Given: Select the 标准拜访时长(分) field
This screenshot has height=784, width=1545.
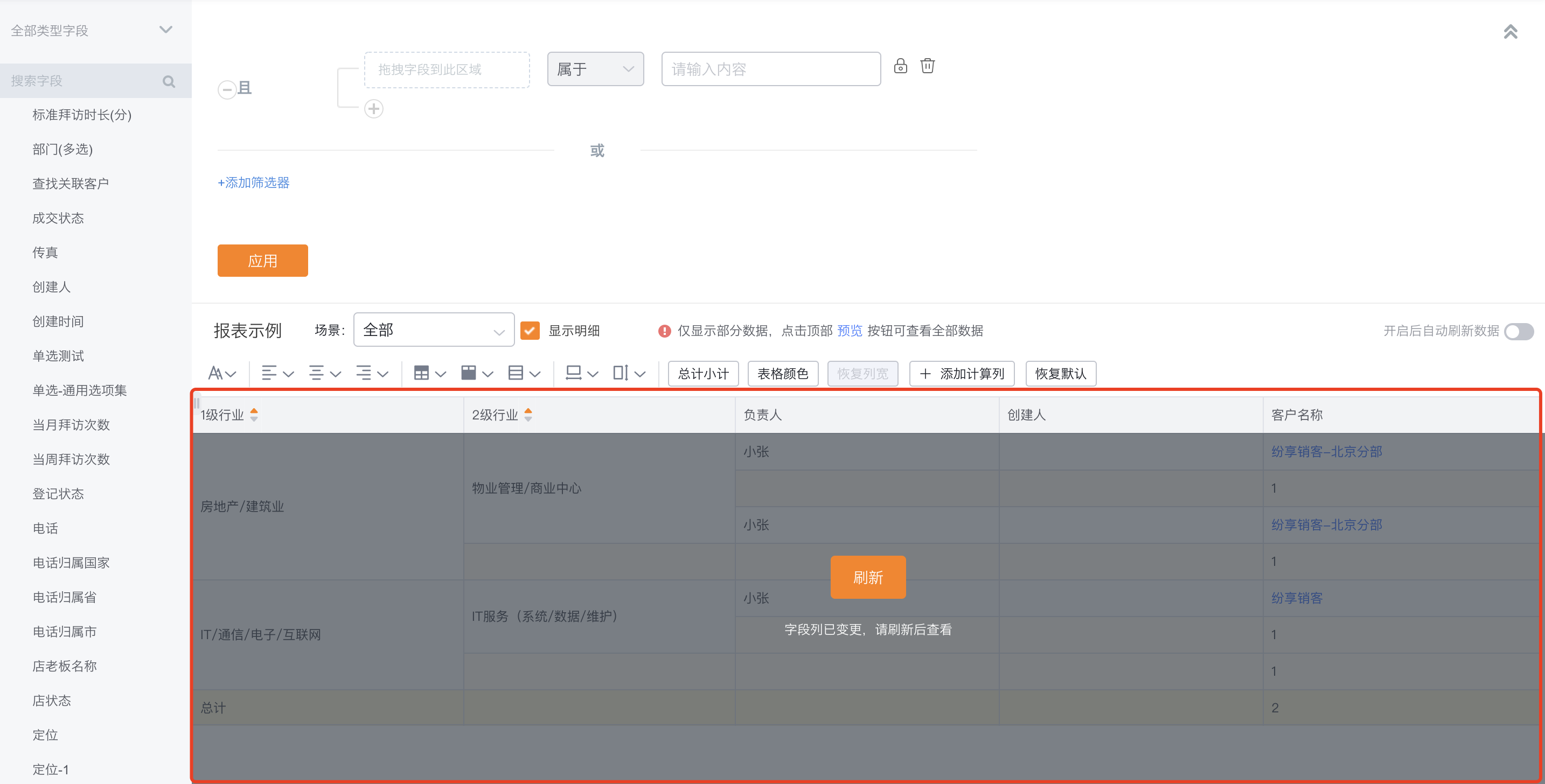Looking at the screenshot, I should pos(81,115).
